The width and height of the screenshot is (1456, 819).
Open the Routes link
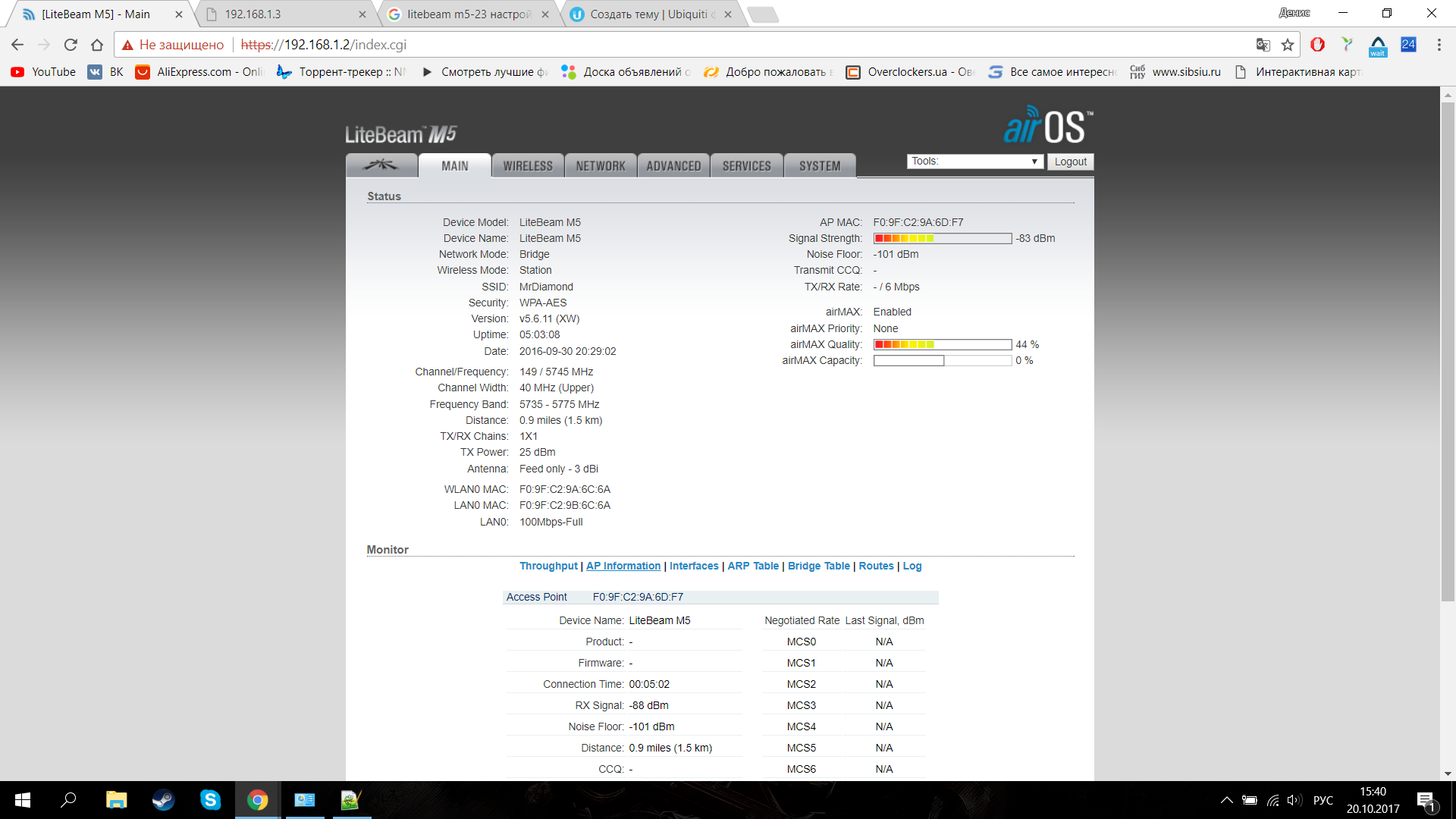coord(876,566)
